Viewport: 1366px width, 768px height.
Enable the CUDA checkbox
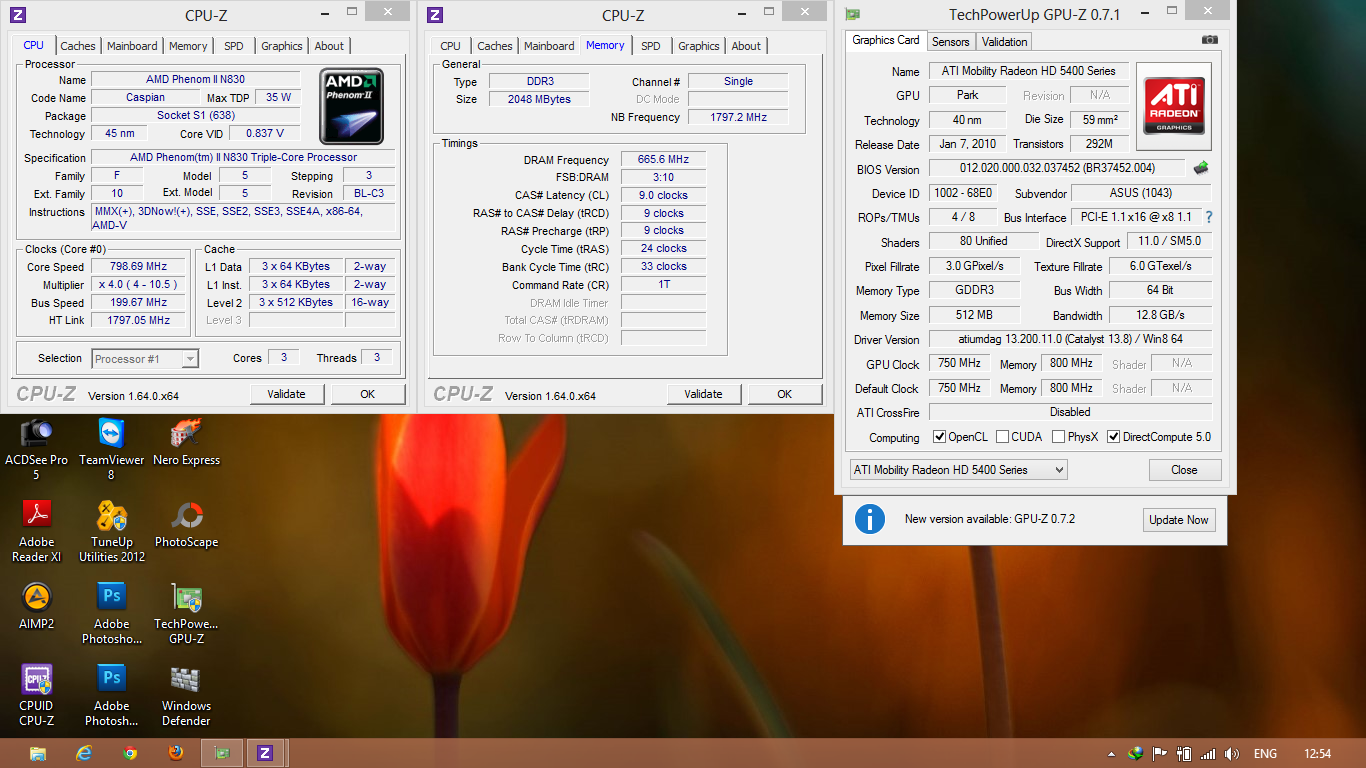[x=1002, y=437]
